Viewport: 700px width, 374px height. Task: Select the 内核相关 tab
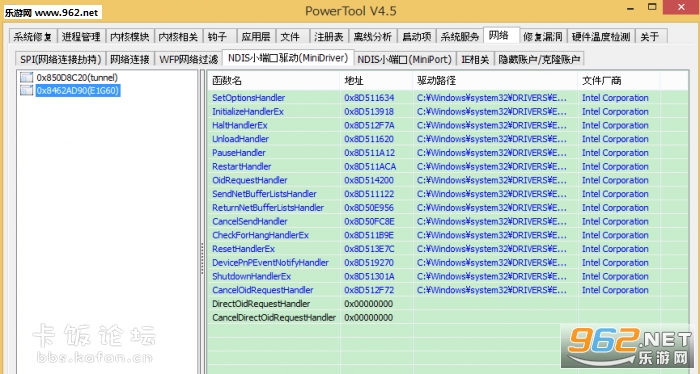pos(178,37)
